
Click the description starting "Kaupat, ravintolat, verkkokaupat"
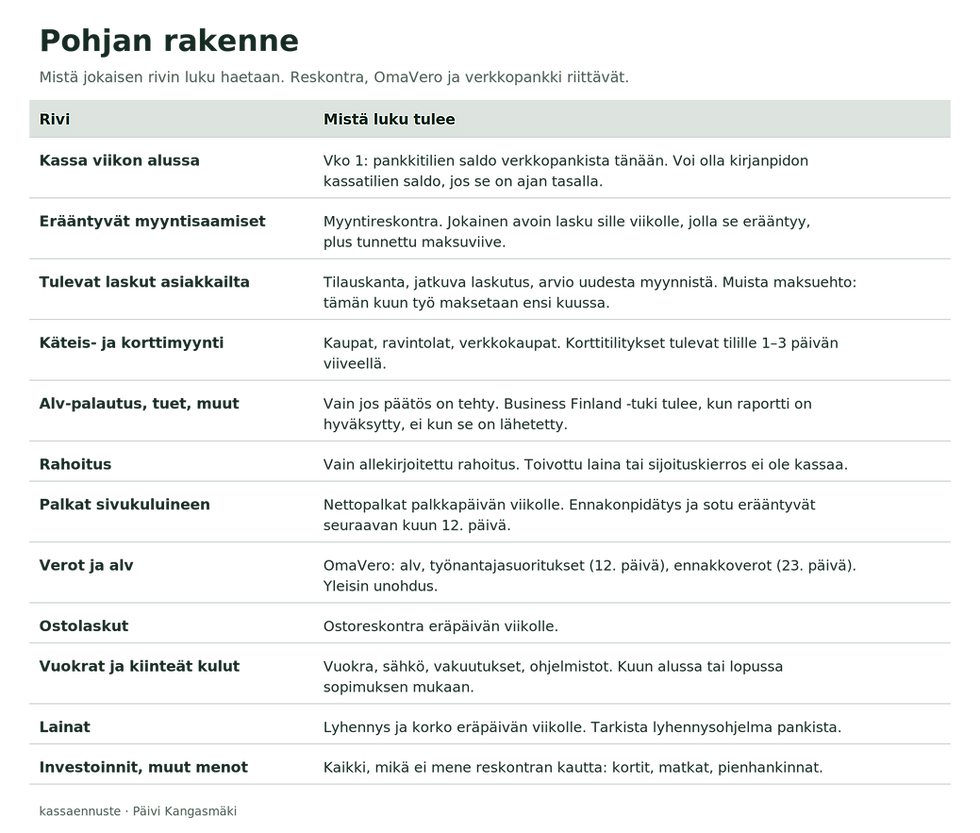(581, 352)
